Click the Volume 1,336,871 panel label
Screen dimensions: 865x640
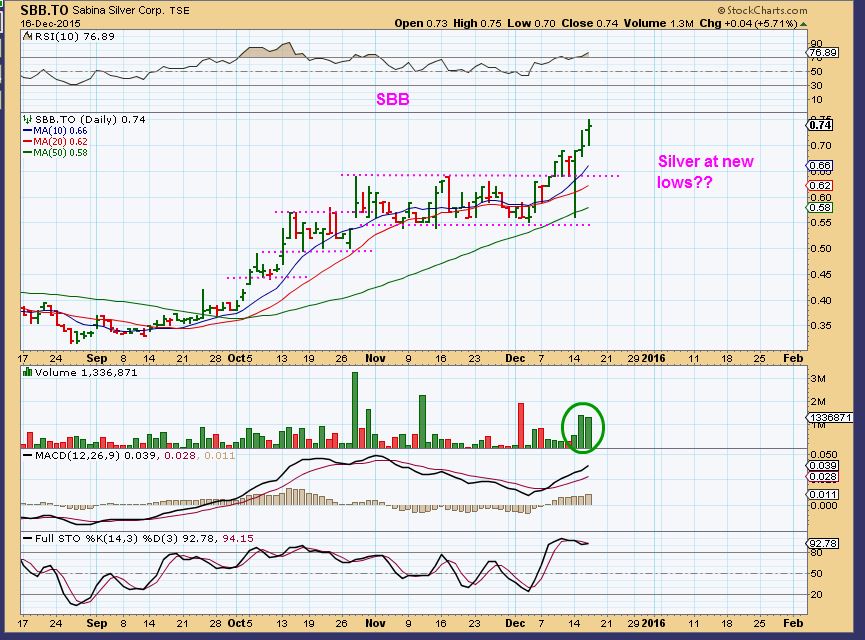click(86, 372)
